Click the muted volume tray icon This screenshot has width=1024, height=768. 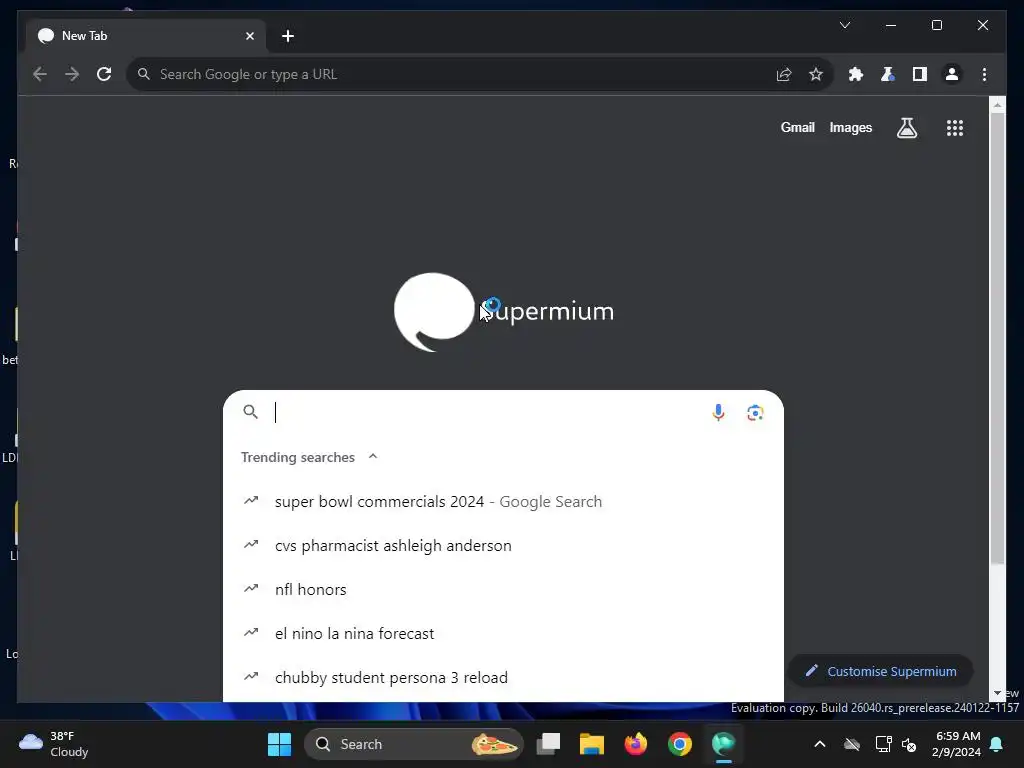[x=908, y=744]
